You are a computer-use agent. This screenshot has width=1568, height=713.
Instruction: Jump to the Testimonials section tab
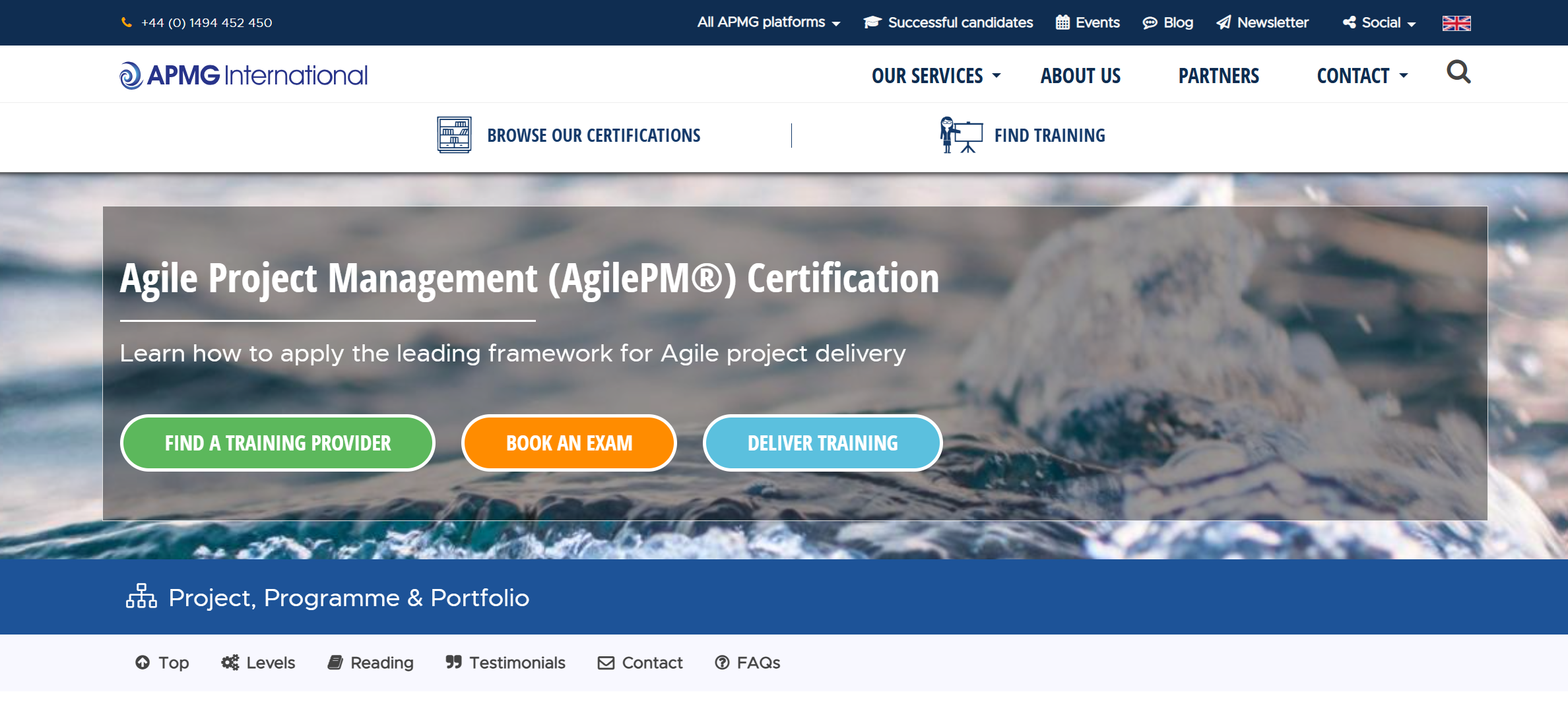[x=517, y=663]
